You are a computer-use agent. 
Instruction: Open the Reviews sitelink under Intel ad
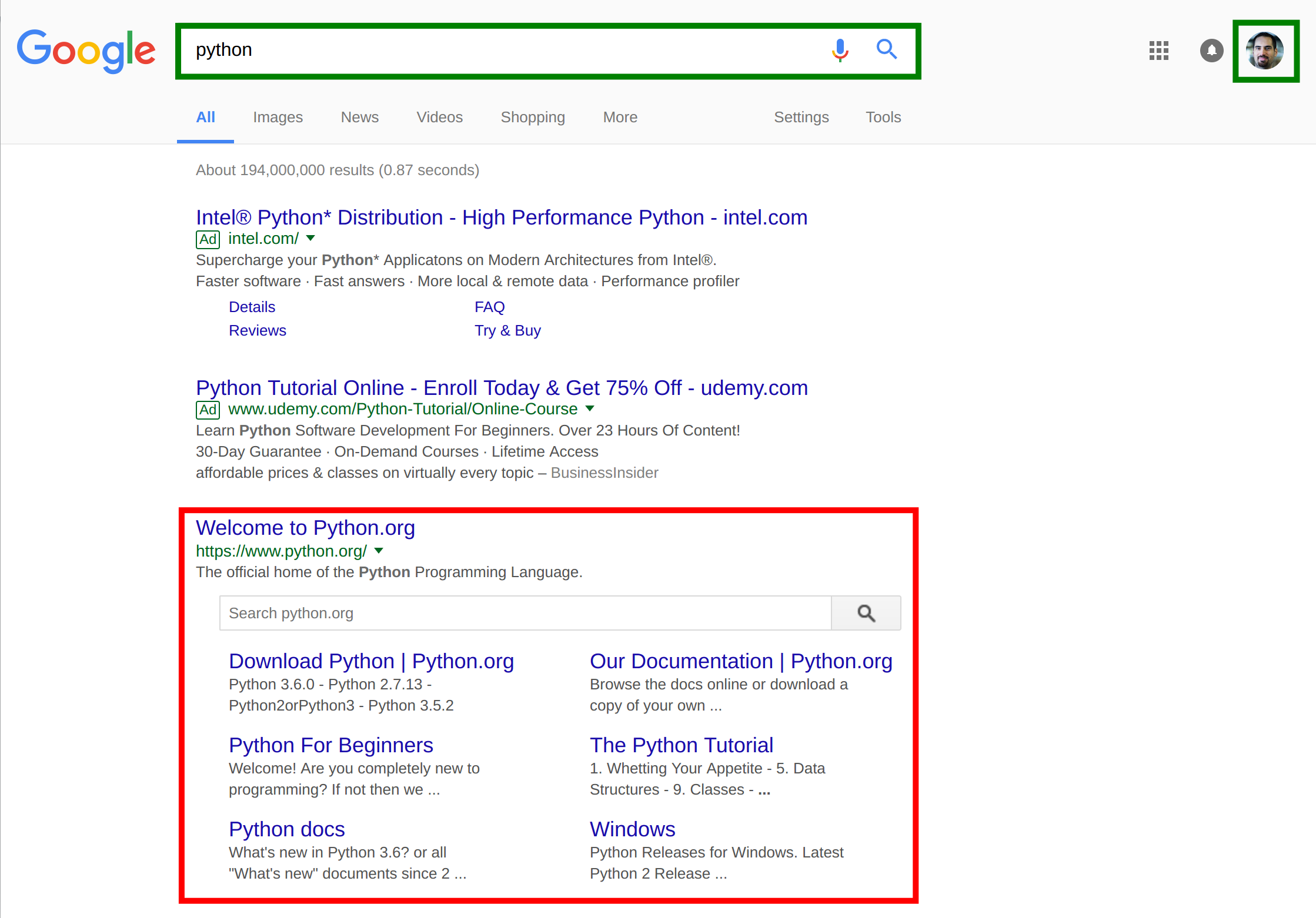[x=258, y=330]
